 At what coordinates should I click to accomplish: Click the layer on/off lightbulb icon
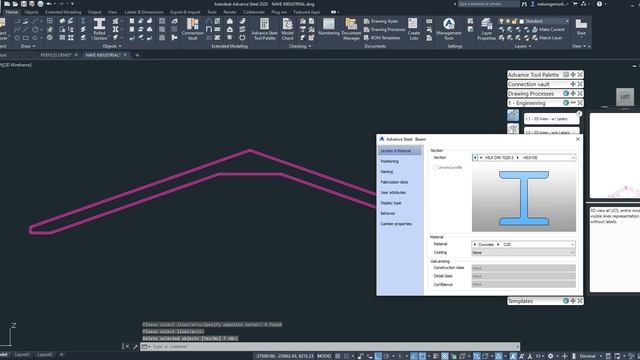[502, 21]
